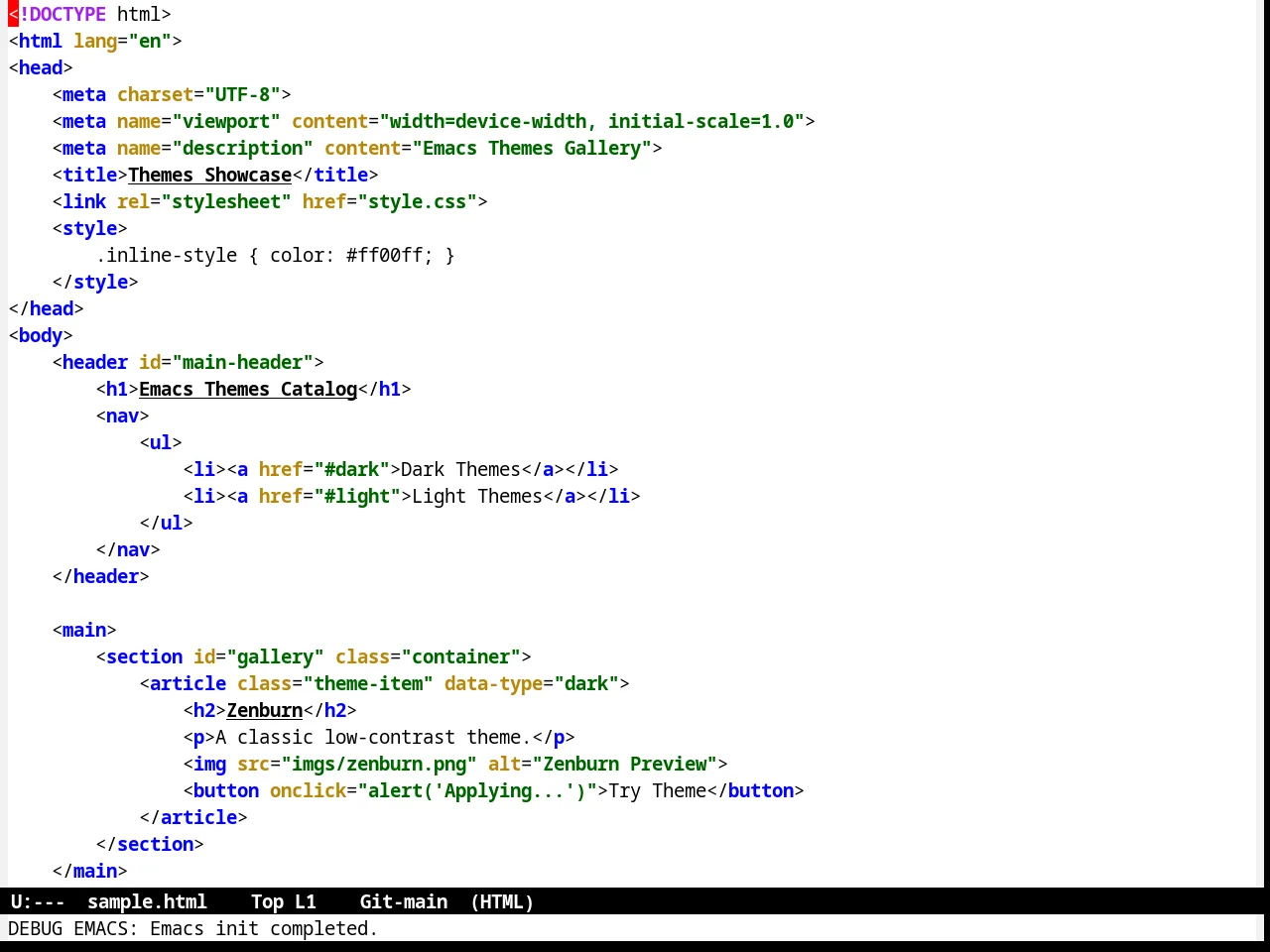This screenshot has height=952, width=1270.
Task: Click the closing header tag
Action: point(101,576)
